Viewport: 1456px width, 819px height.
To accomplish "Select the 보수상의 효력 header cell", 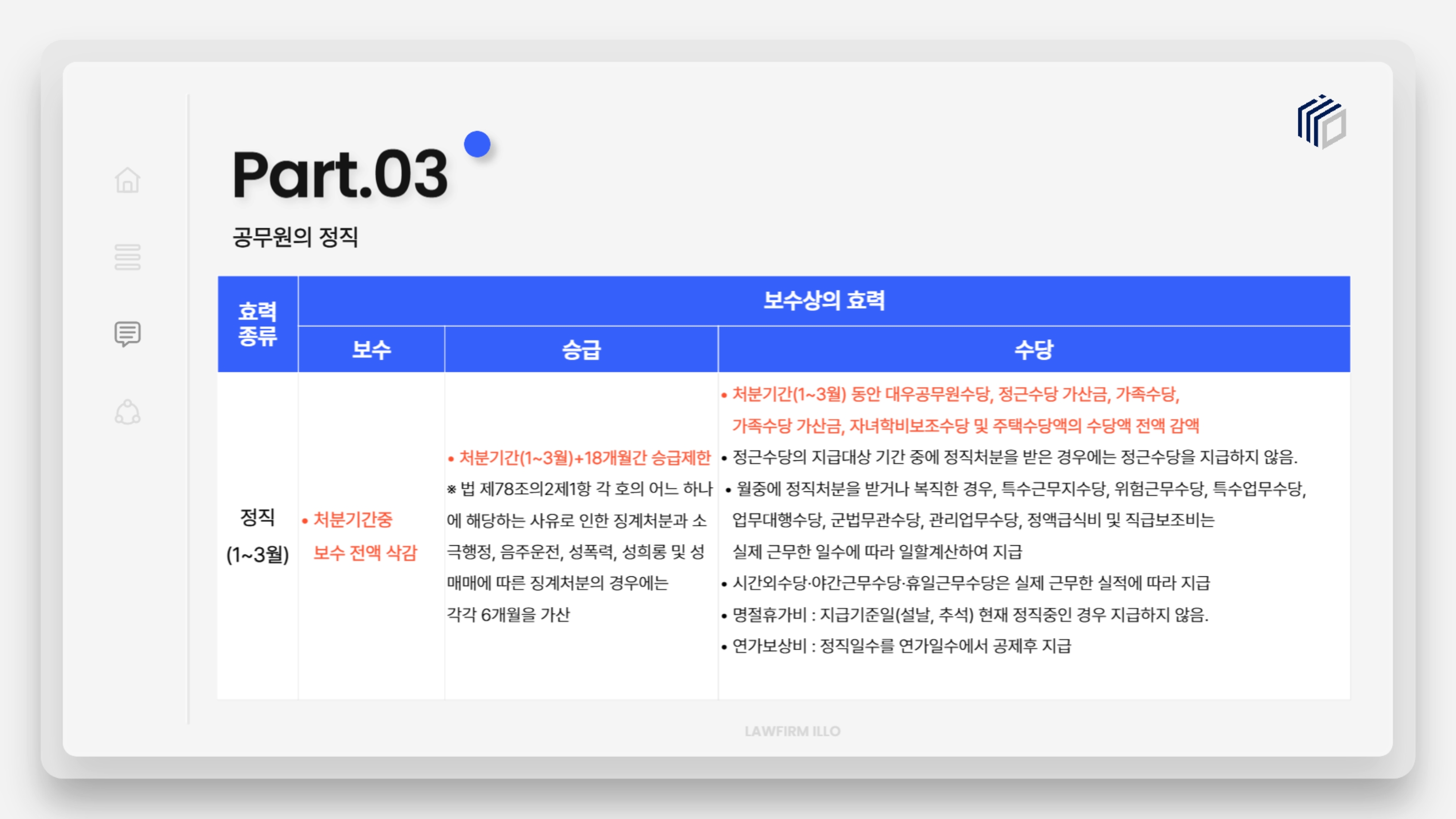I will [x=824, y=300].
